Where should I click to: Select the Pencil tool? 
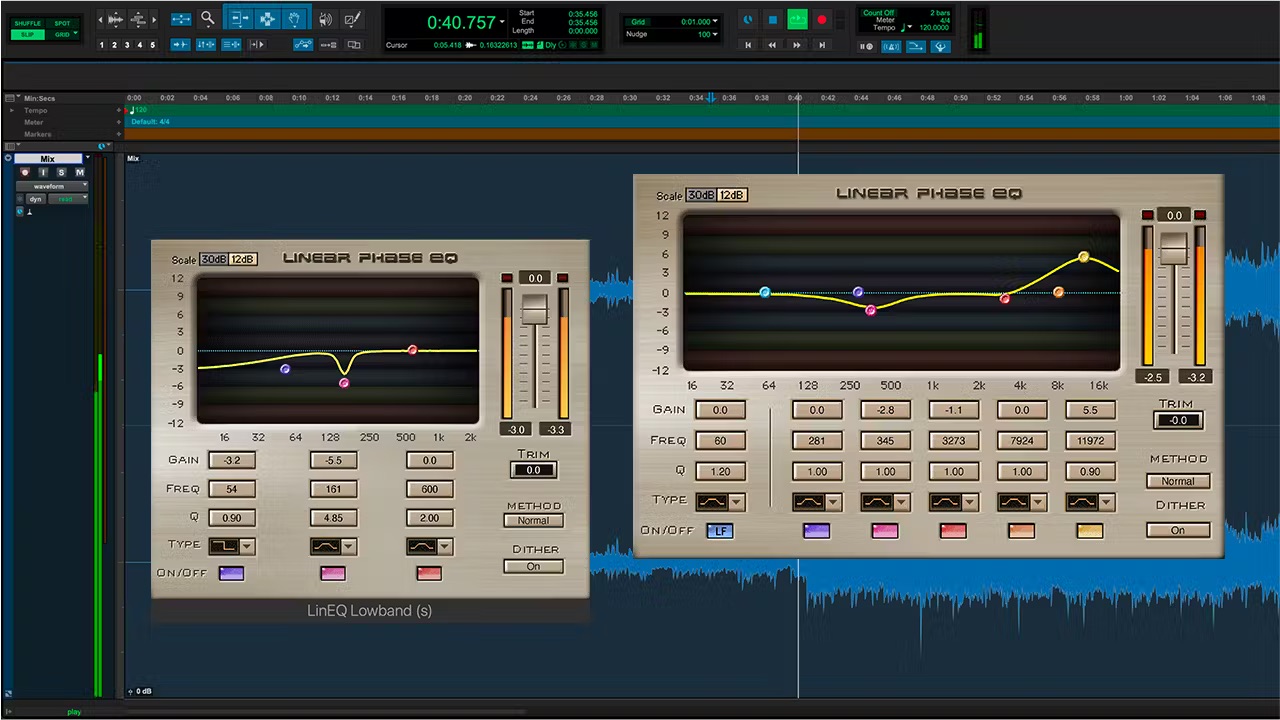(x=351, y=18)
